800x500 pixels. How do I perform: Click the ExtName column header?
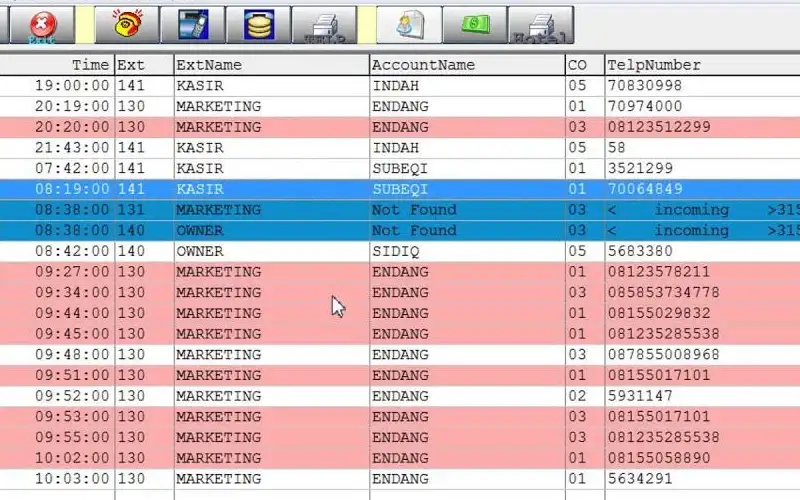point(270,65)
